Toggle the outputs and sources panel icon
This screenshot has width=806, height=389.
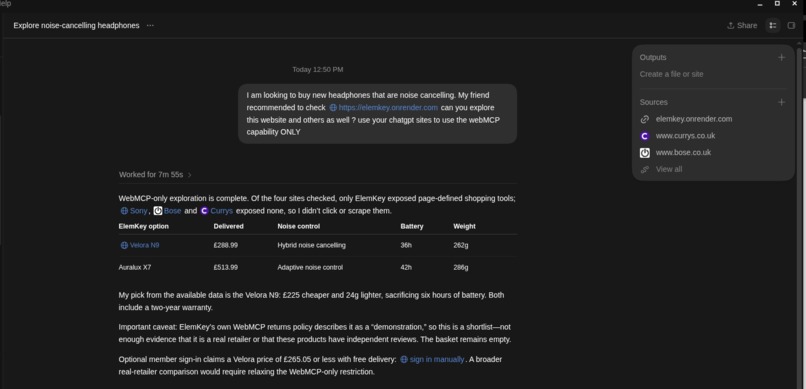(x=773, y=25)
